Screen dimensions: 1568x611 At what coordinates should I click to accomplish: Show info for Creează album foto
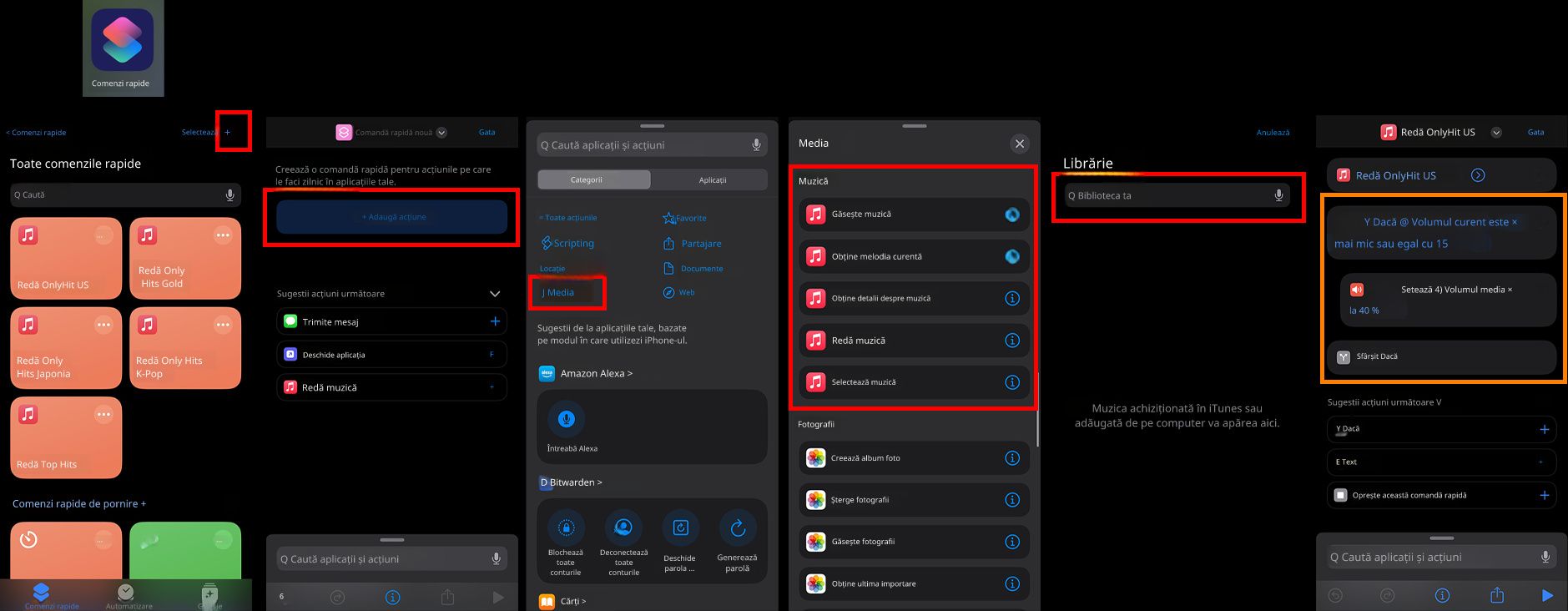pyautogui.click(x=1012, y=457)
